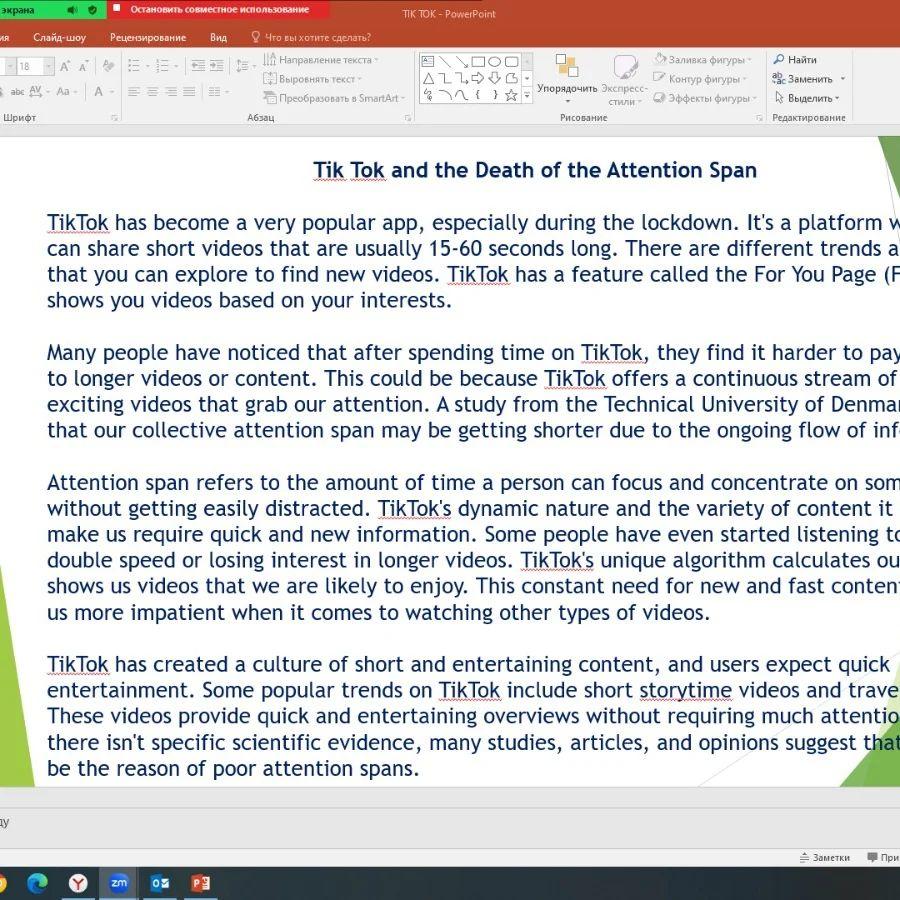Click the decrease font size icon
The image size is (900, 900).
(x=84, y=67)
